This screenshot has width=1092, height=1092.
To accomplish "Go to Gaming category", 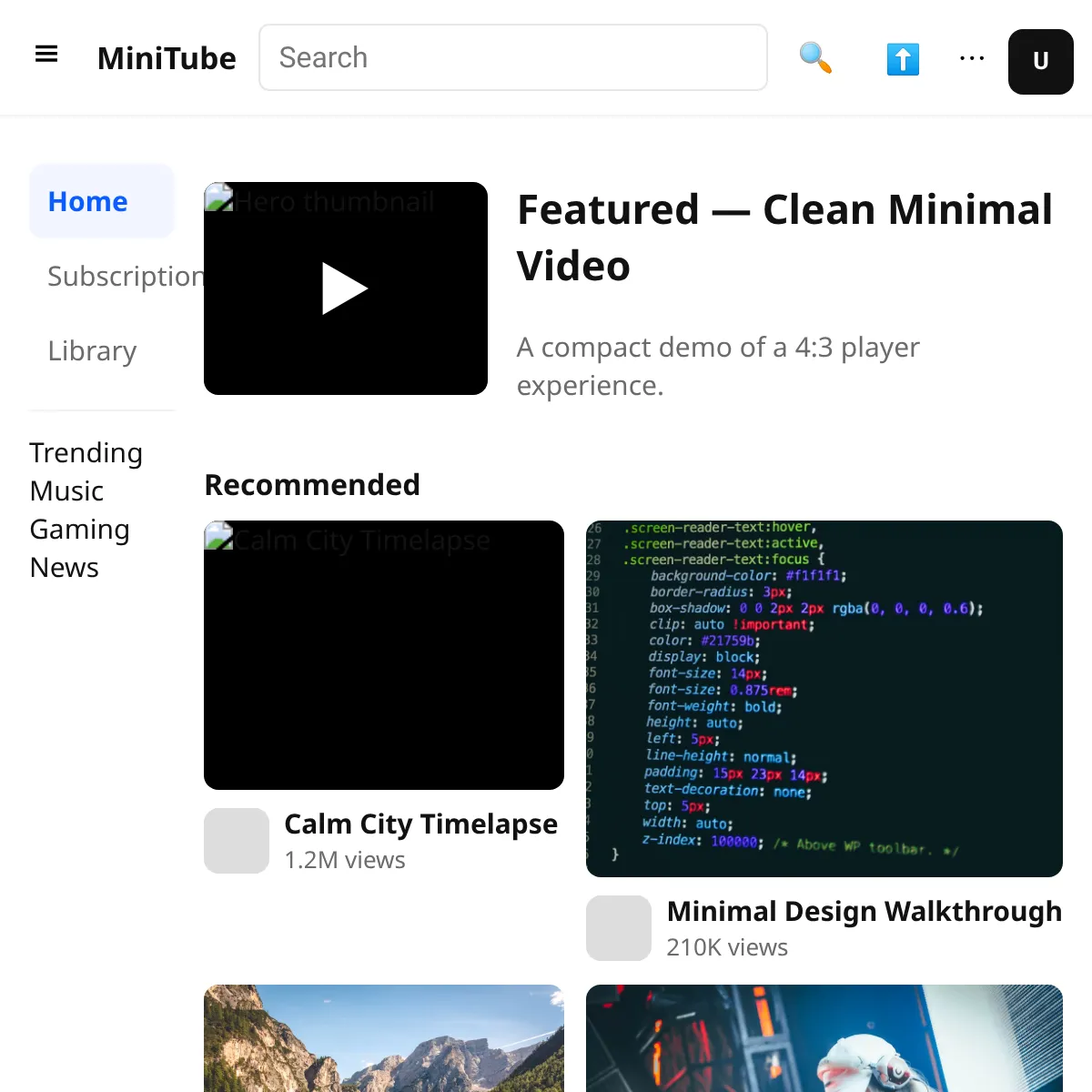I will click(80, 529).
